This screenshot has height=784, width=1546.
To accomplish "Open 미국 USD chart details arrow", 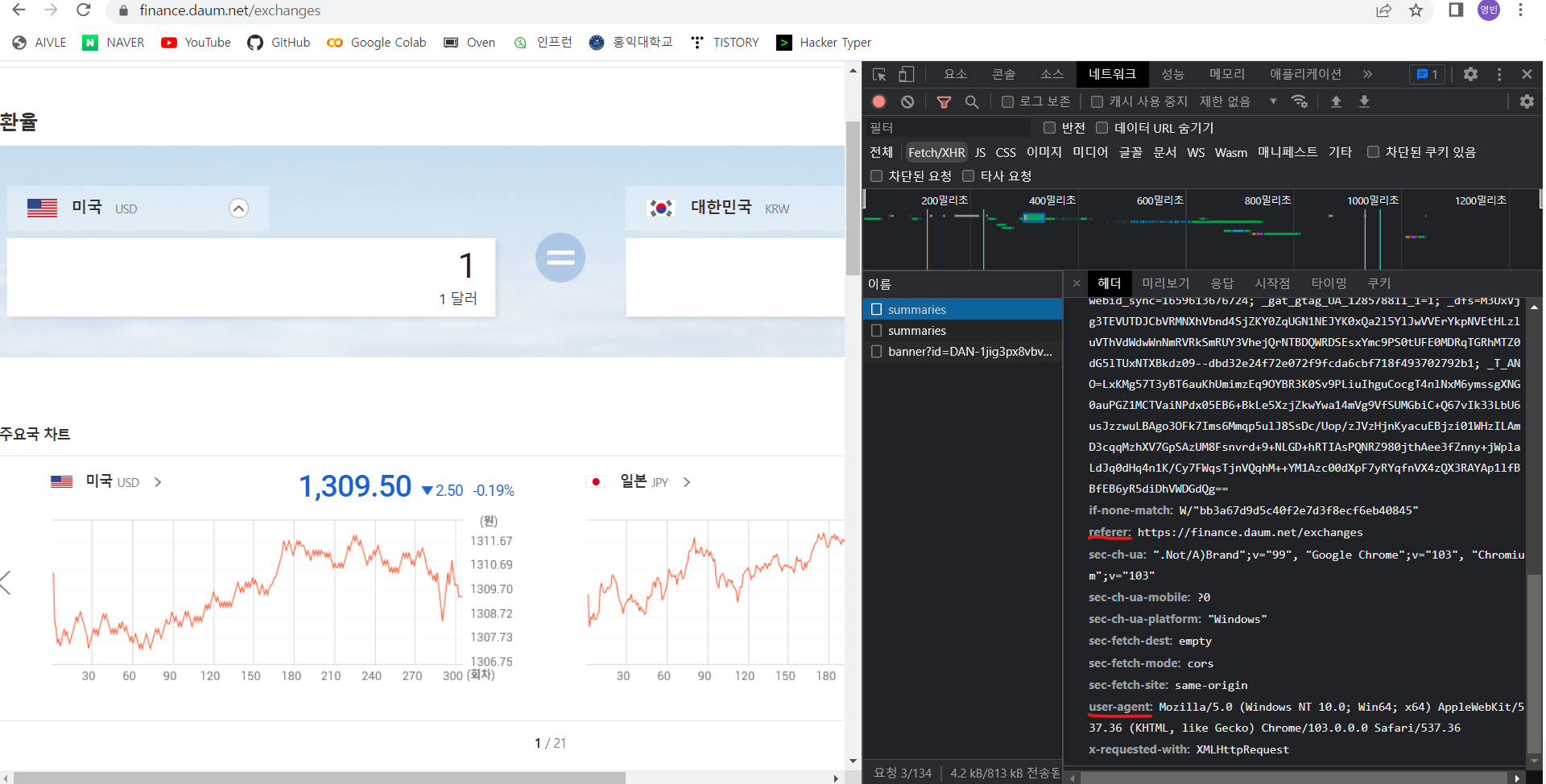I will (158, 482).
